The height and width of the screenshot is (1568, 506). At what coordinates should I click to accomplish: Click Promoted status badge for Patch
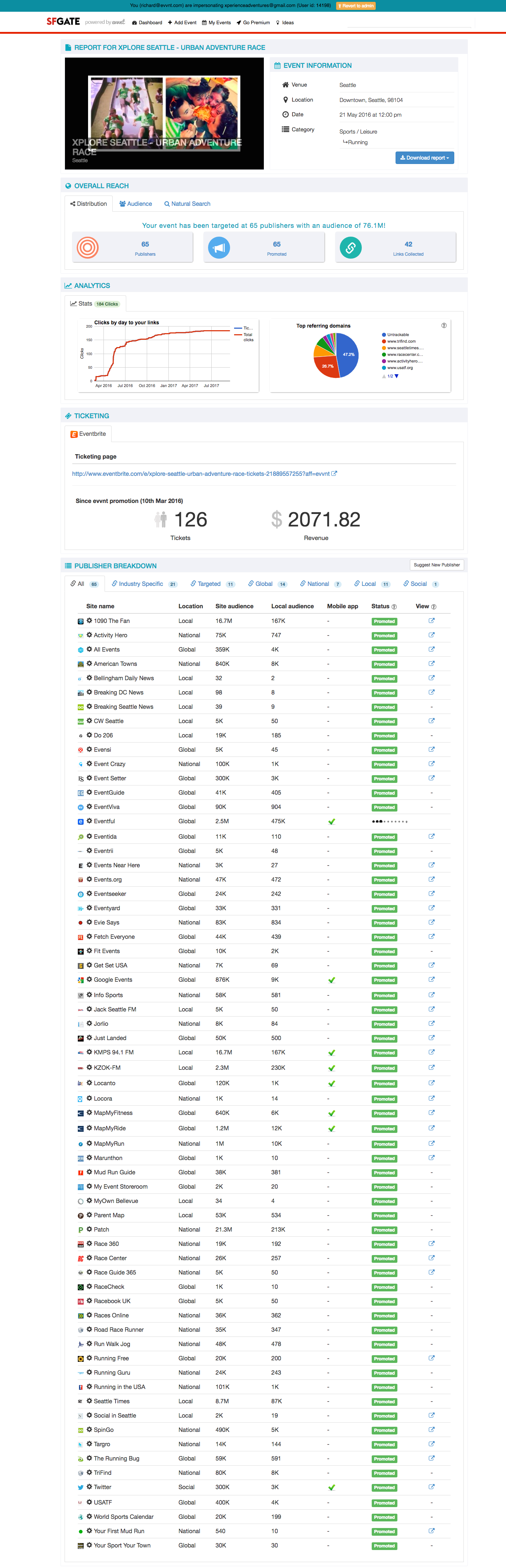[x=384, y=1230]
